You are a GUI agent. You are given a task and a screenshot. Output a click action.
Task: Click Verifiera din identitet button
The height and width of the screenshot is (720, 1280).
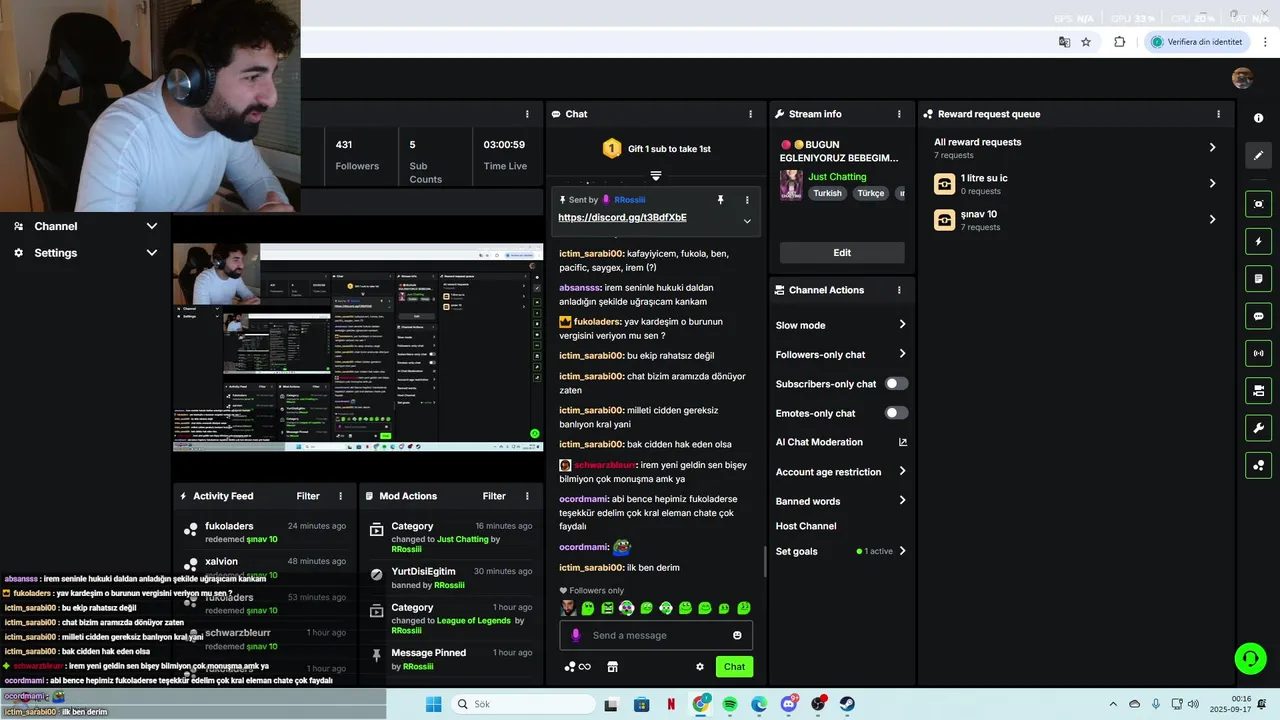1197,42
